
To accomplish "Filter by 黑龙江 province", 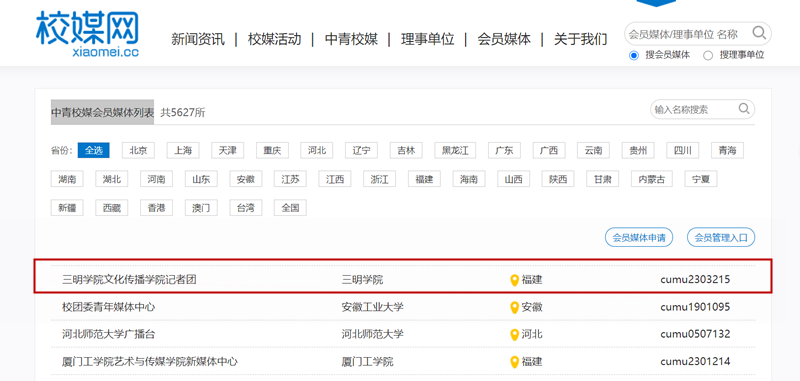I will pos(455,150).
